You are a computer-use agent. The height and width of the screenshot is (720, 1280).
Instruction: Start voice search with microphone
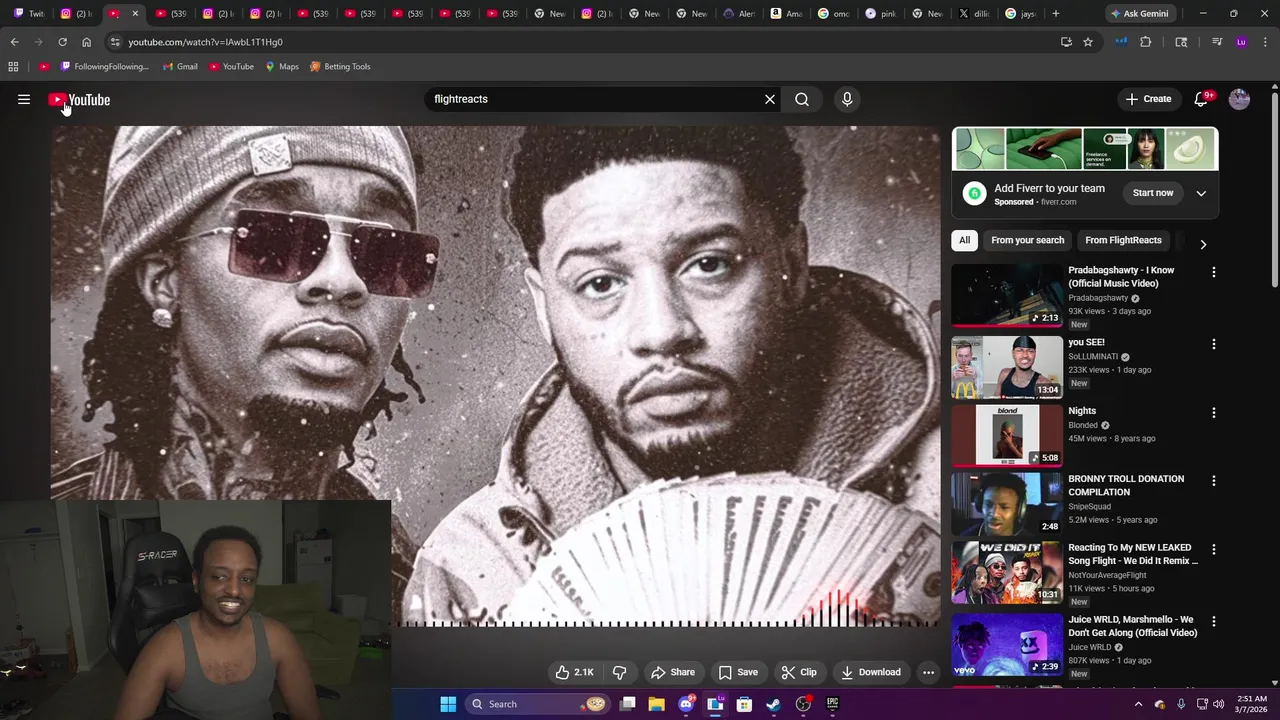tap(847, 99)
